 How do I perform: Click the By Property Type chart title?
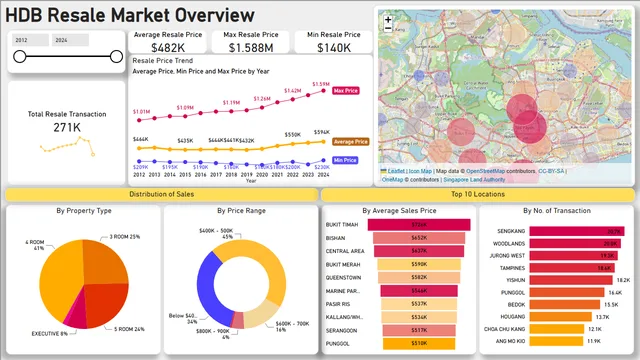(x=84, y=211)
